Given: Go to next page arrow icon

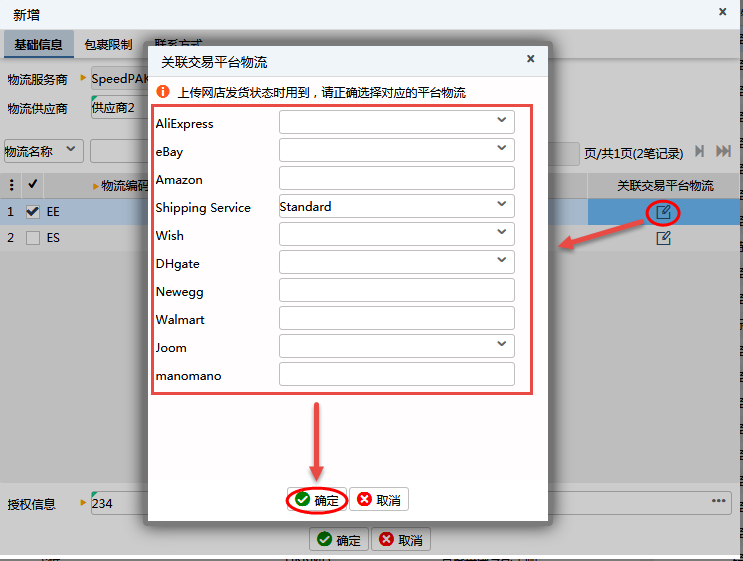Looking at the screenshot, I should 700,151.
